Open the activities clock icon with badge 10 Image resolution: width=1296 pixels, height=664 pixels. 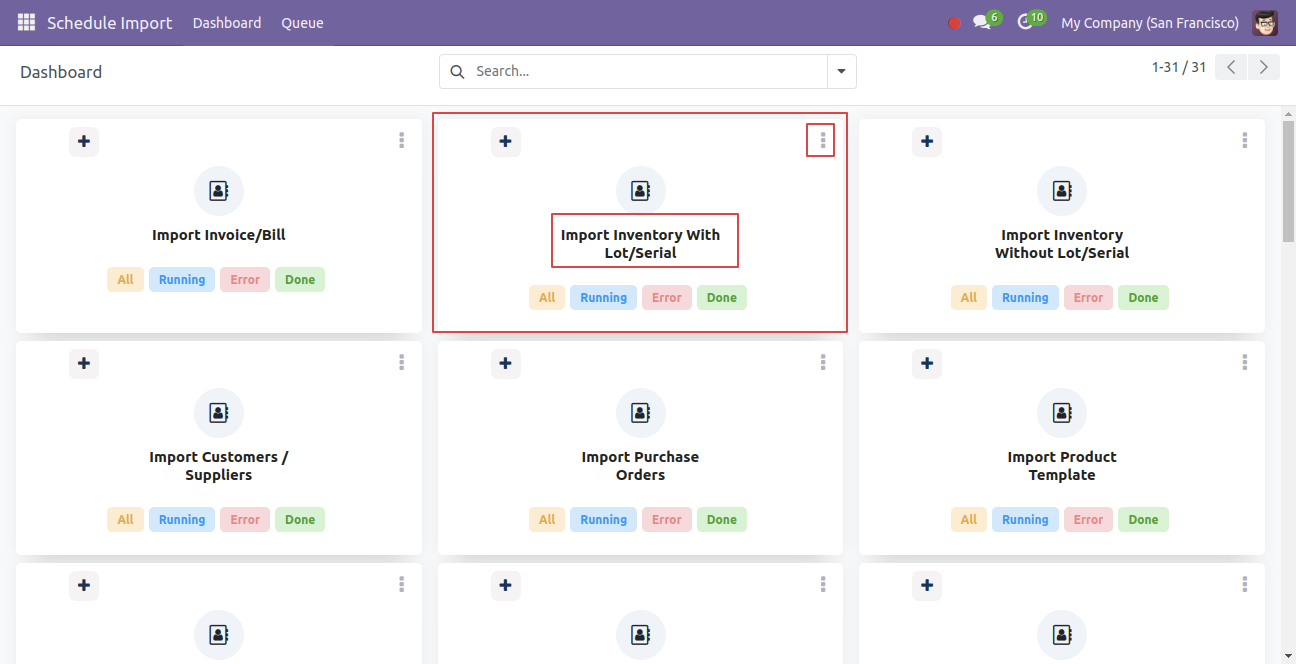[x=1025, y=22]
